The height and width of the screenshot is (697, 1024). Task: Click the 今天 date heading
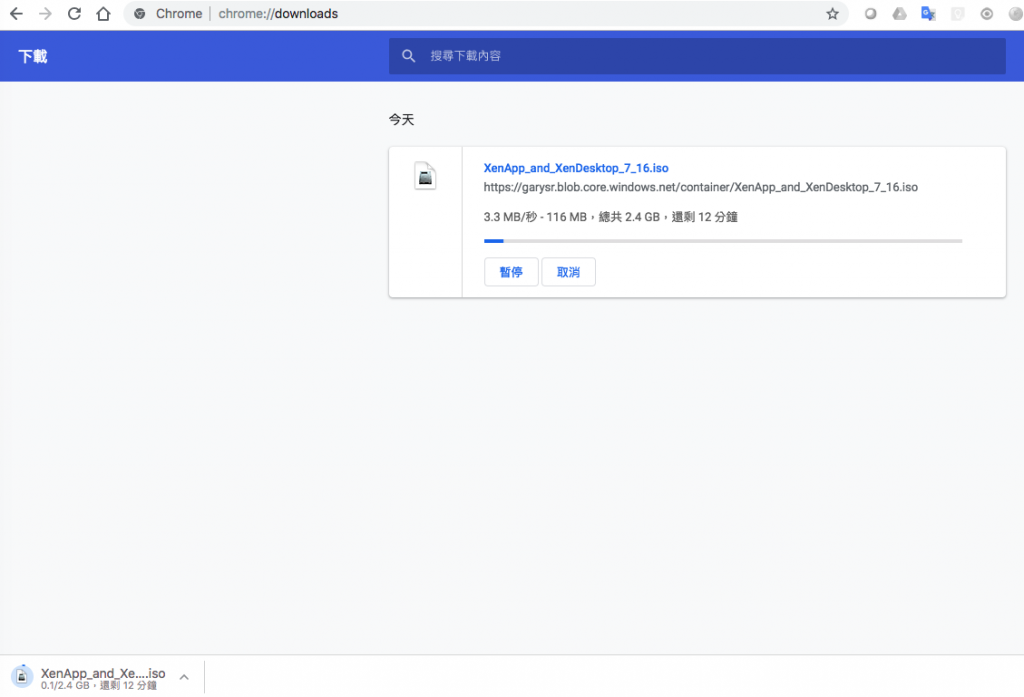tap(402, 120)
